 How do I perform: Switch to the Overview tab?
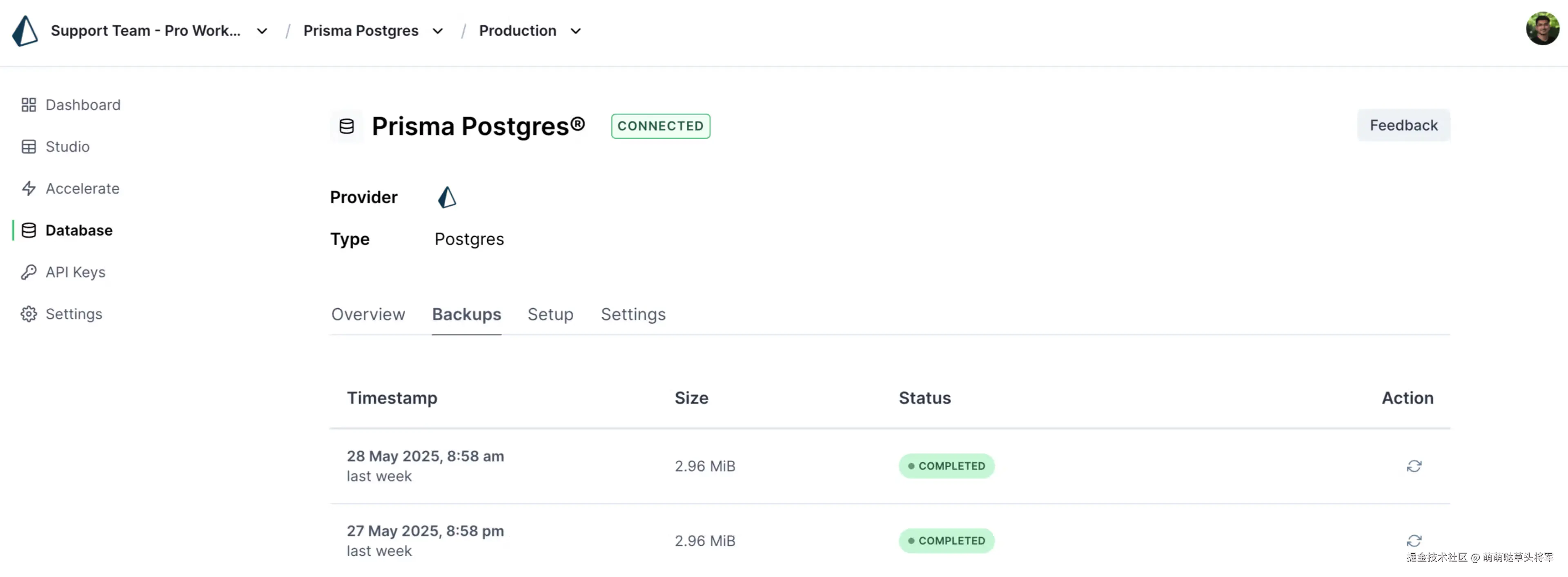point(367,315)
